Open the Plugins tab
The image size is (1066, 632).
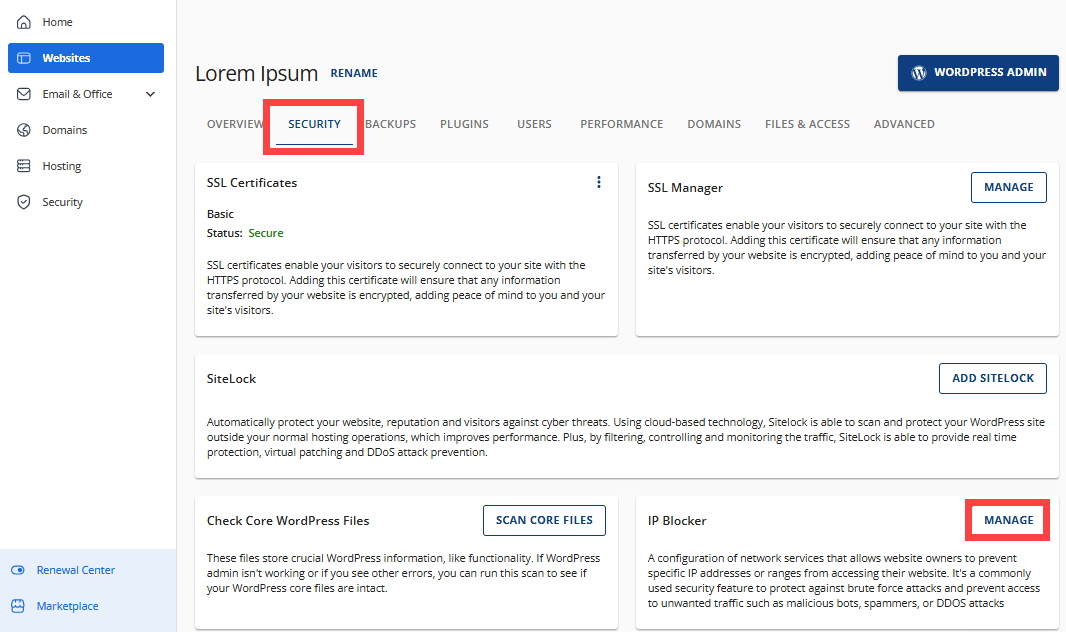(464, 124)
